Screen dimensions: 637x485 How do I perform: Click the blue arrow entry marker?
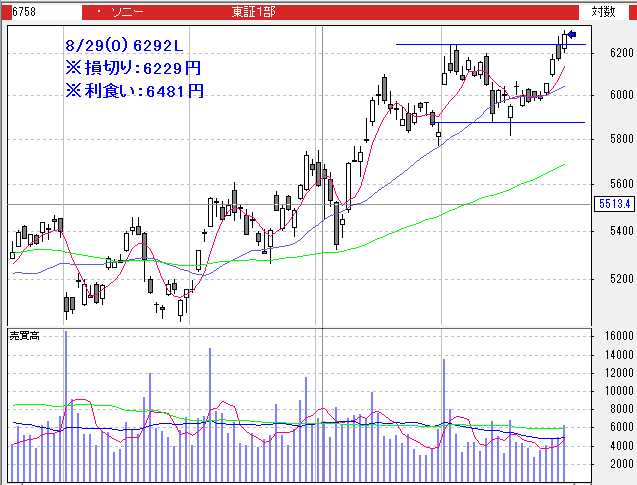(x=572, y=35)
